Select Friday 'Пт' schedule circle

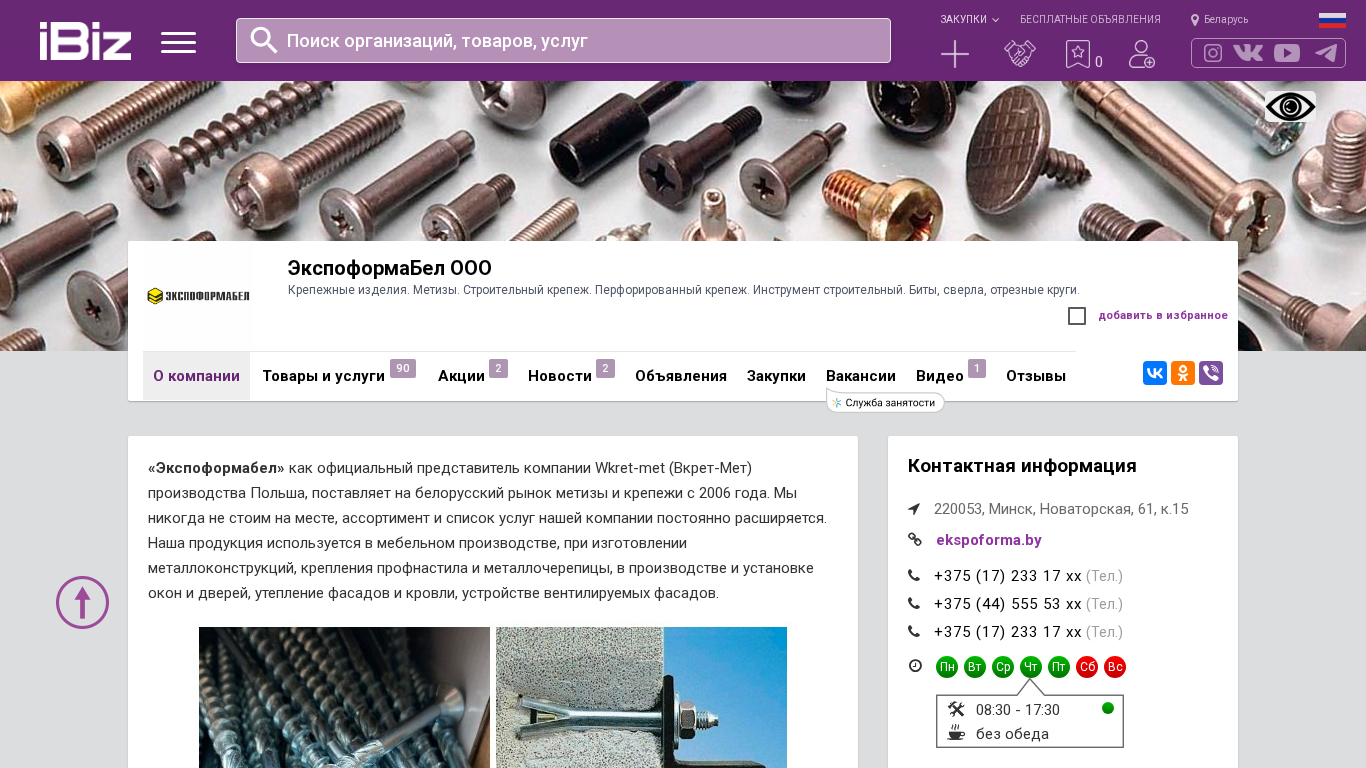tap(1059, 667)
